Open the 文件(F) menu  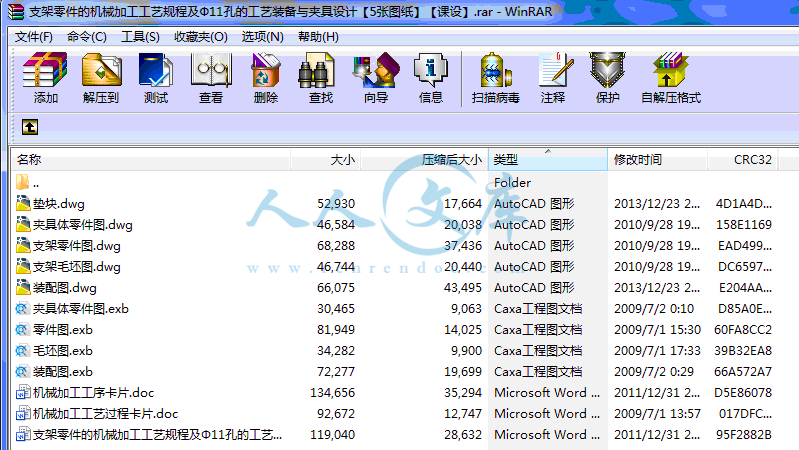tap(34, 37)
